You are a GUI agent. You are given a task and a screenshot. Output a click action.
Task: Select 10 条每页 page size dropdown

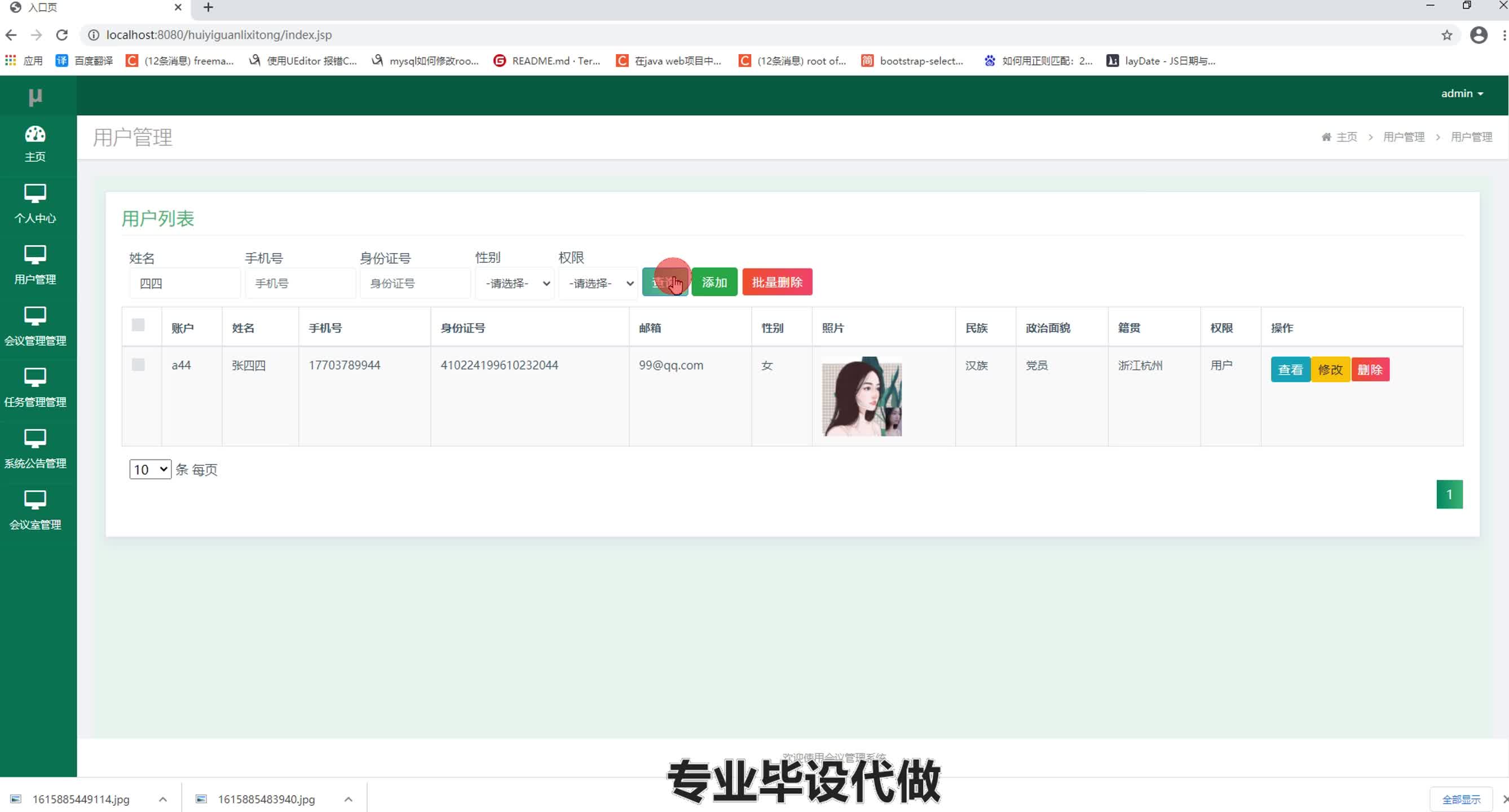point(149,469)
